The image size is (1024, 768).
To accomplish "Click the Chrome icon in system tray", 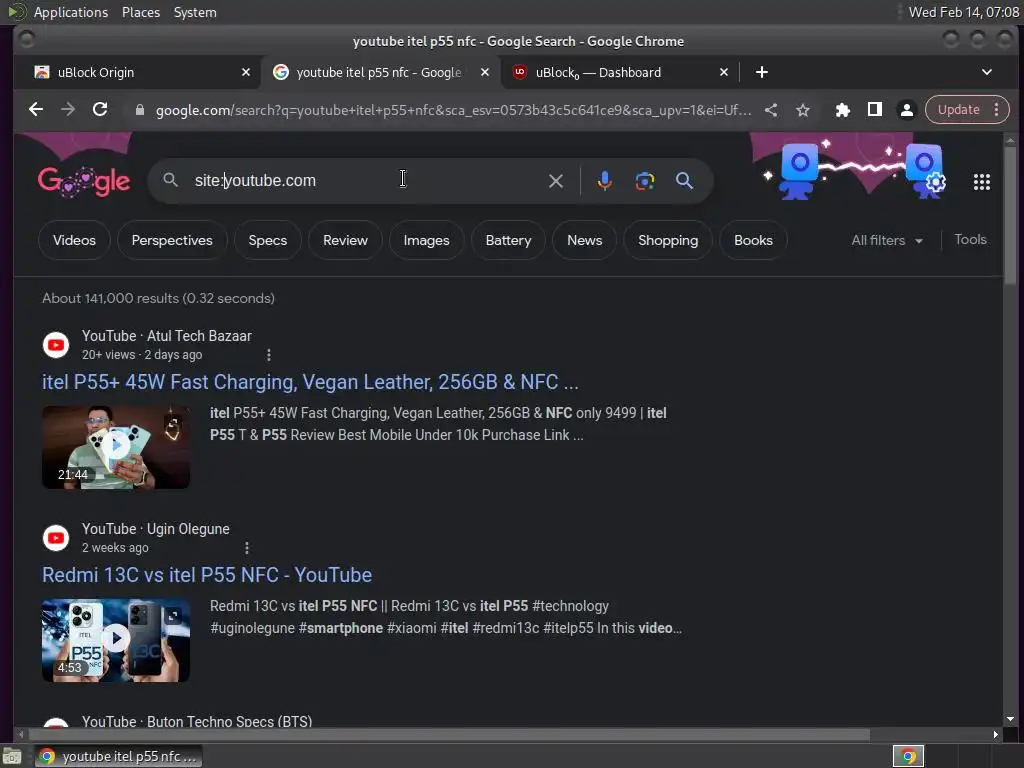I will click(x=908, y=756).
